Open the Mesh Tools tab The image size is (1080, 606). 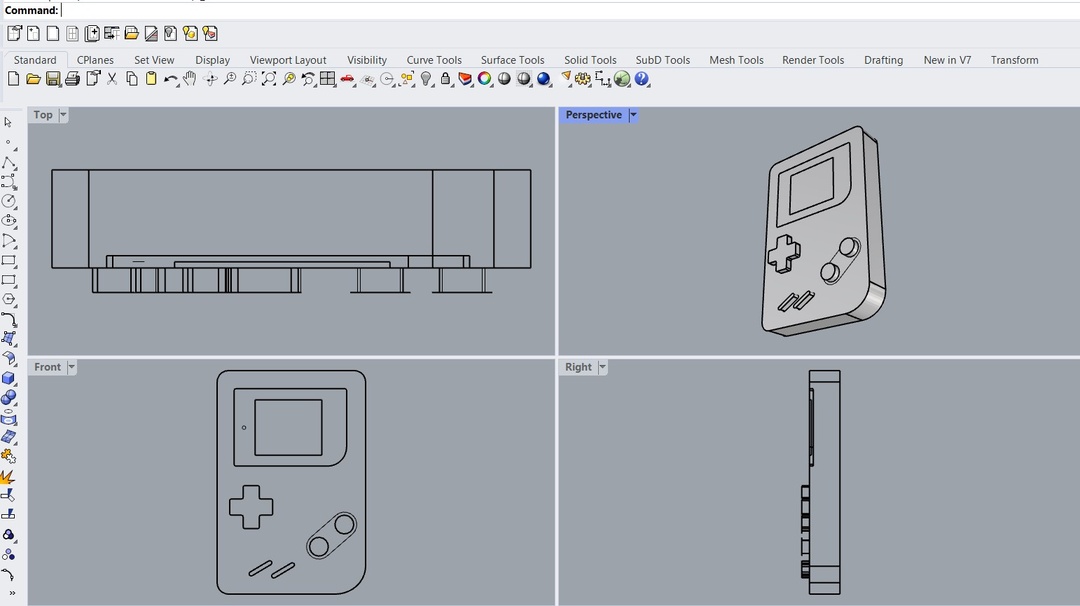tap(736, 60)
